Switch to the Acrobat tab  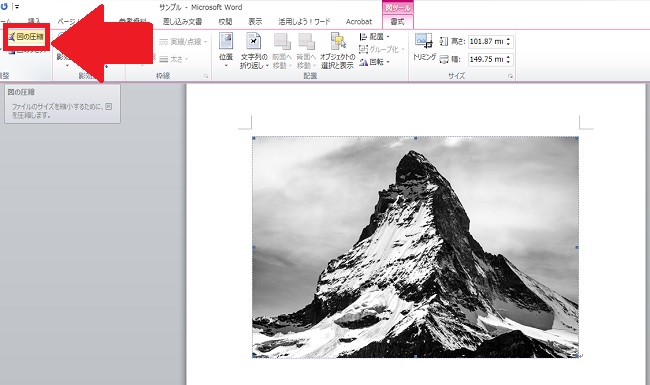point(359,22)
